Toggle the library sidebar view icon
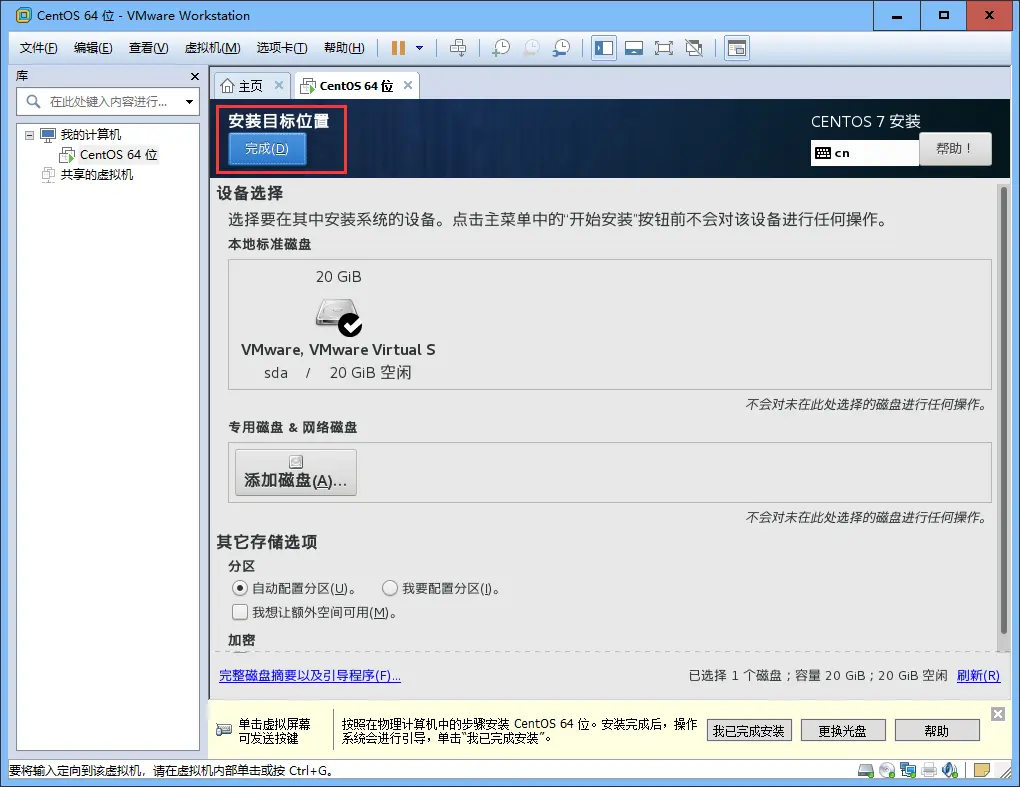 (x=604, y=47)
